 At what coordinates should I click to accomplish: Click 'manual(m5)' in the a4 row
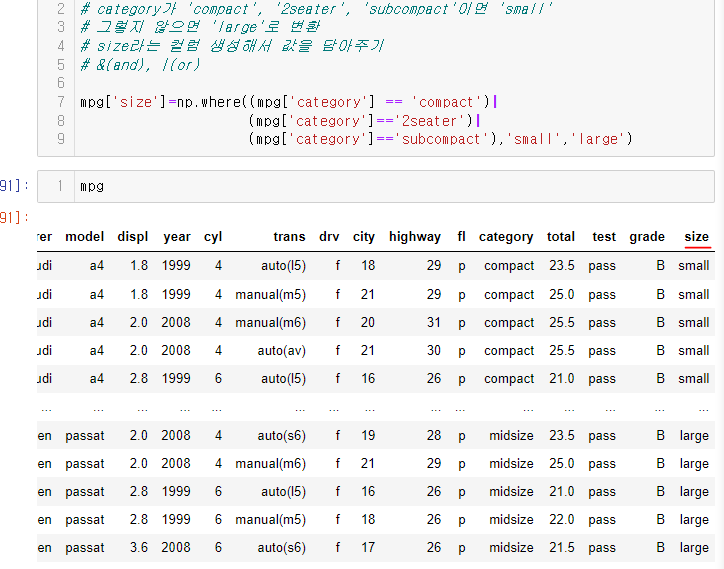tap(271, 295)
